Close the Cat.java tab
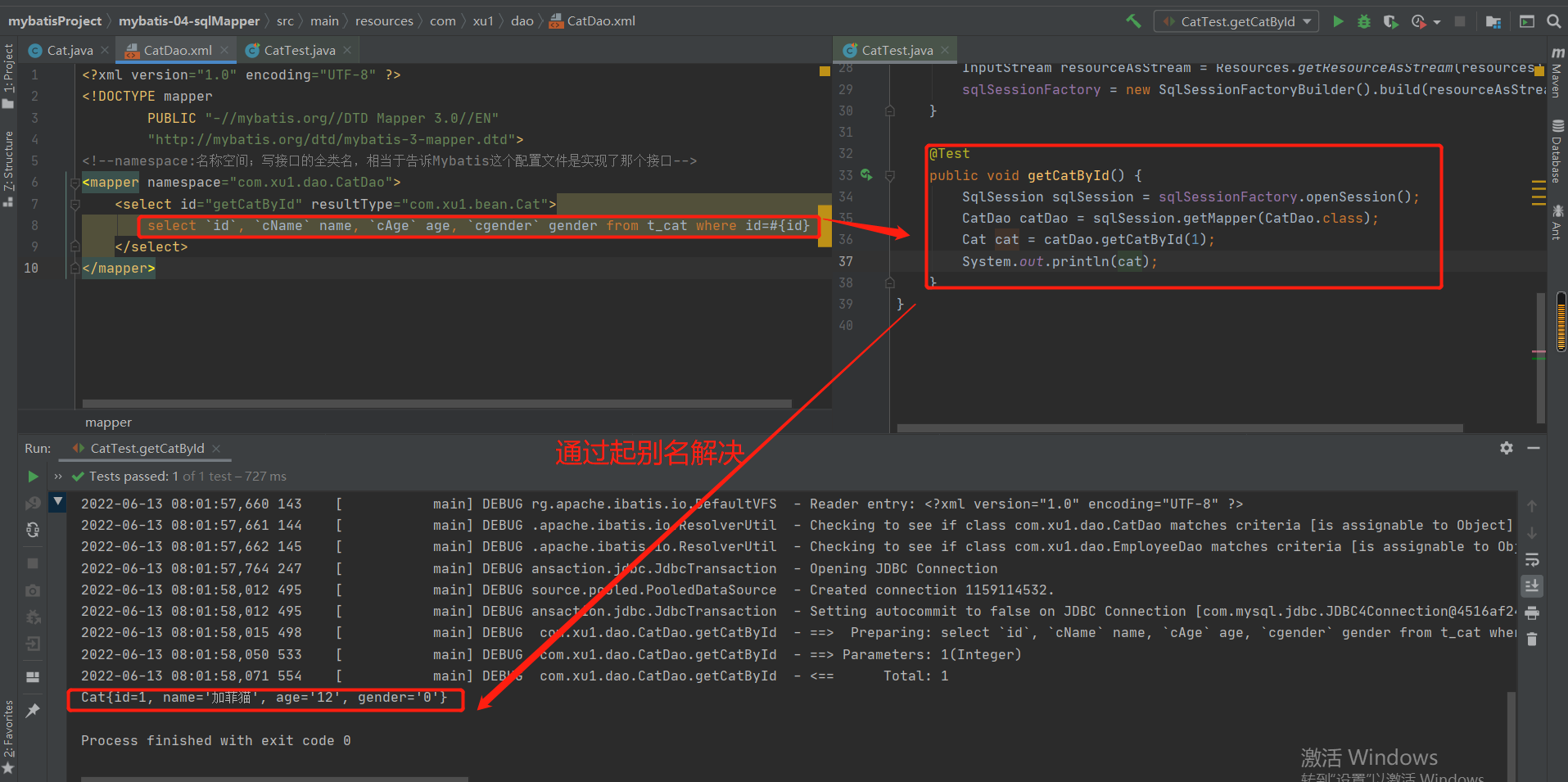The width and height of the screenshot is (1568, 782). [105, 50]
